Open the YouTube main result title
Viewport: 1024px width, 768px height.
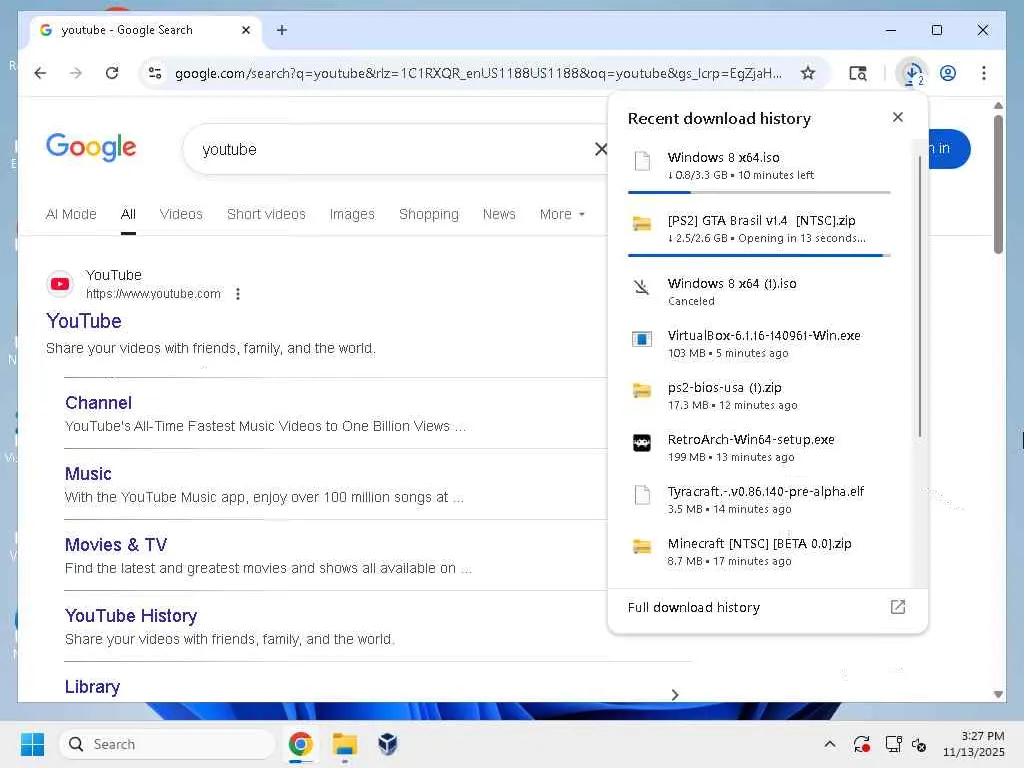click(84, 321)
